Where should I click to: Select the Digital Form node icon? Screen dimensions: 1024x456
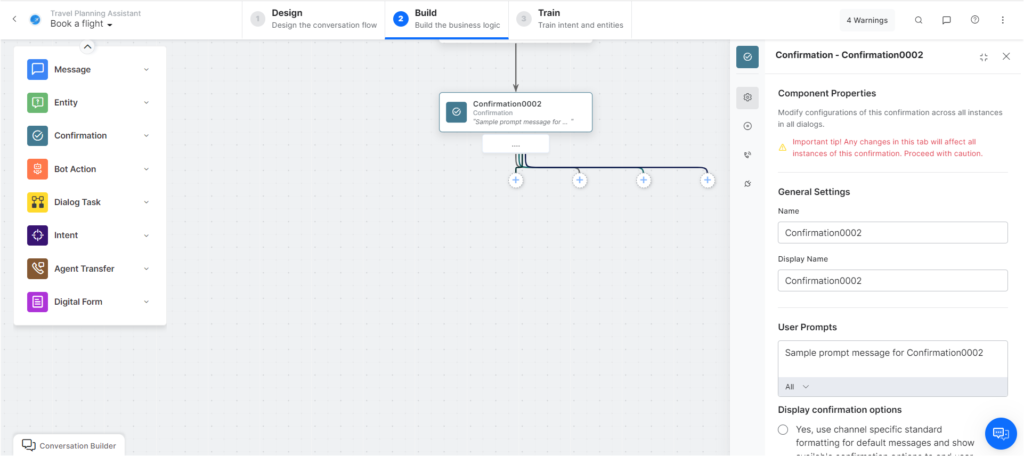(x=37, y=301)
